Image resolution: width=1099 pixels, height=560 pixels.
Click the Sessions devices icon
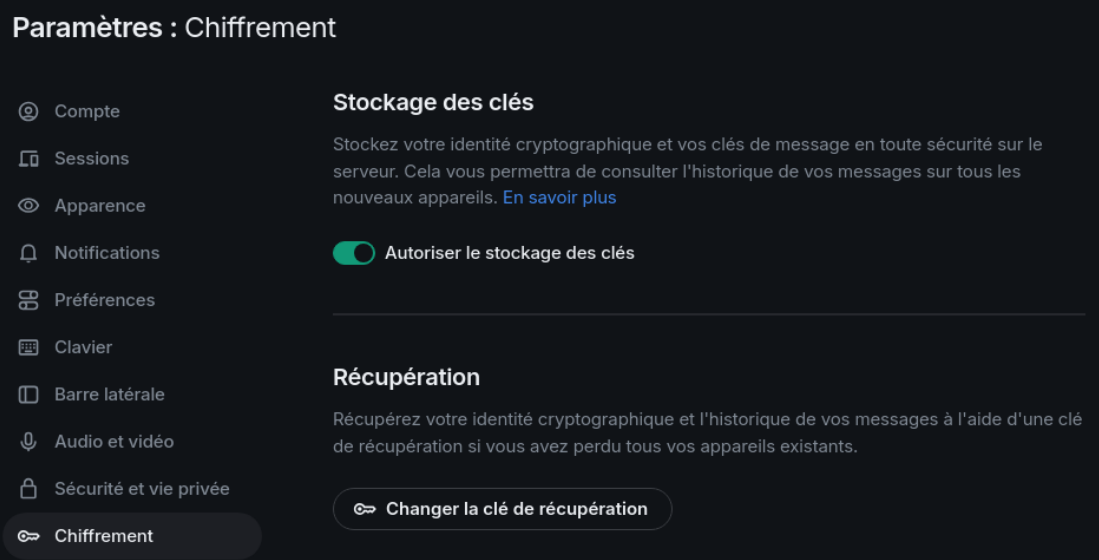(x=28, y=159)
